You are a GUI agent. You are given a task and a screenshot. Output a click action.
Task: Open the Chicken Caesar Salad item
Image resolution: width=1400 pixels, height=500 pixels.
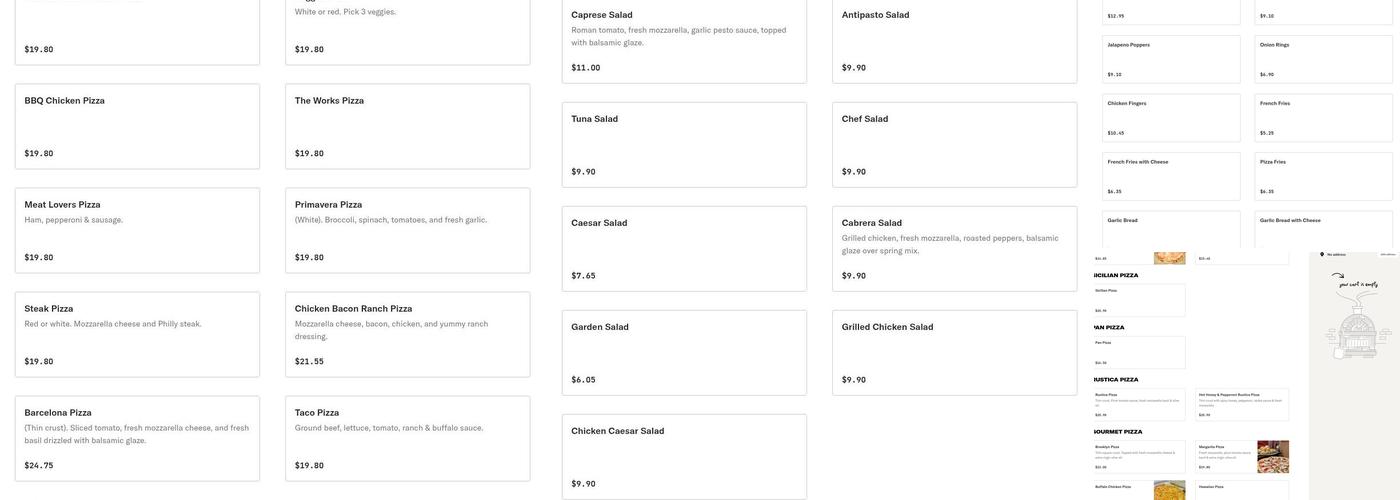point(684,456)
